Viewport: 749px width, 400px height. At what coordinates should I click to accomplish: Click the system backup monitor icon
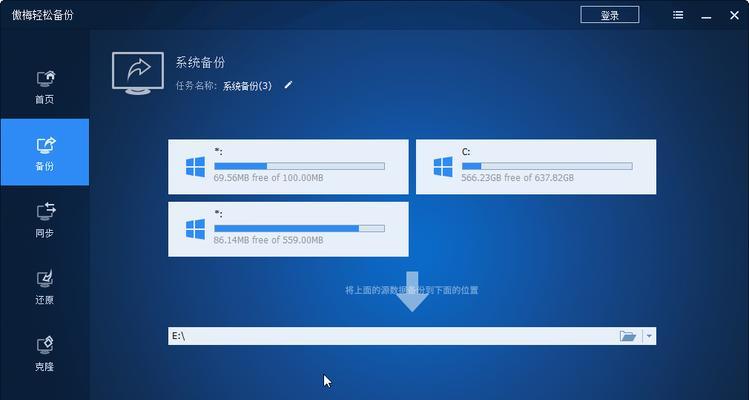point(138,73)
